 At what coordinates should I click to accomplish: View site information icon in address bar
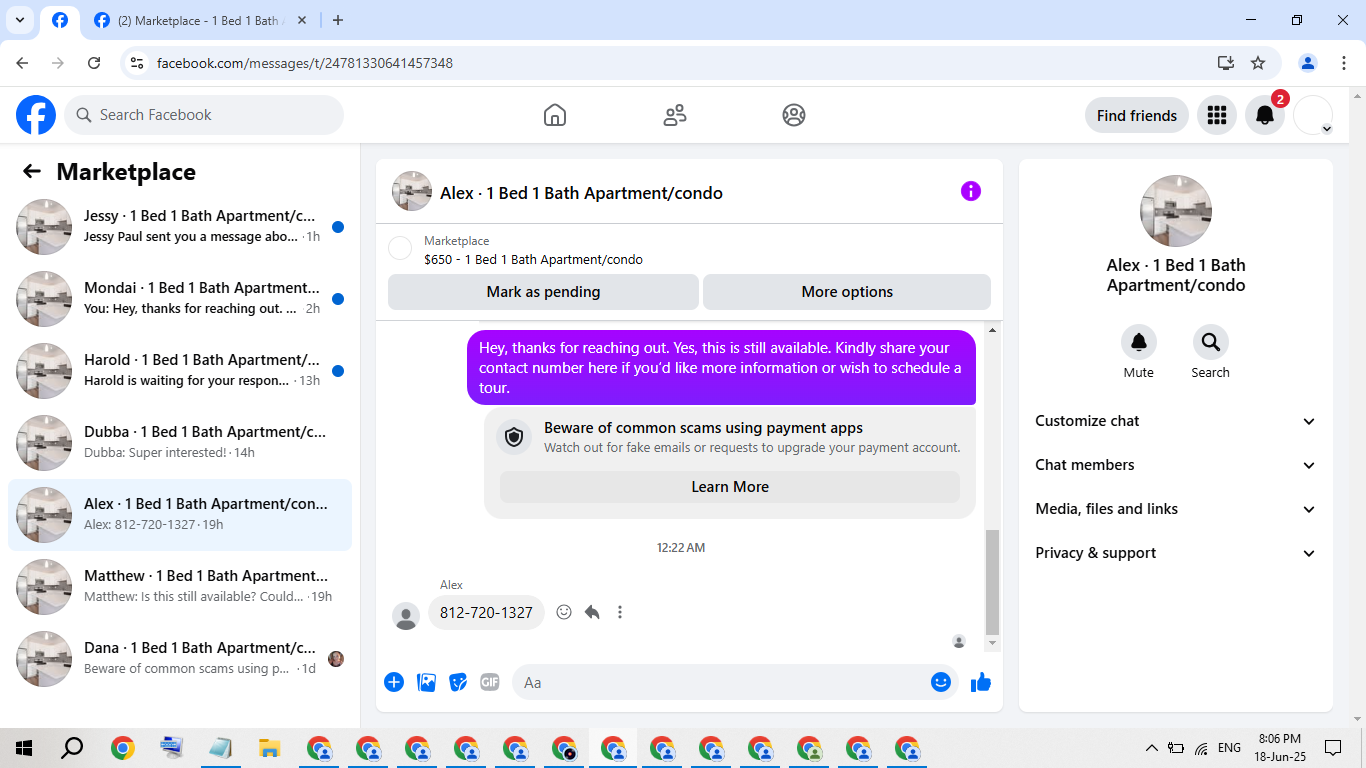pyautogui.click(x=138, y=63)
